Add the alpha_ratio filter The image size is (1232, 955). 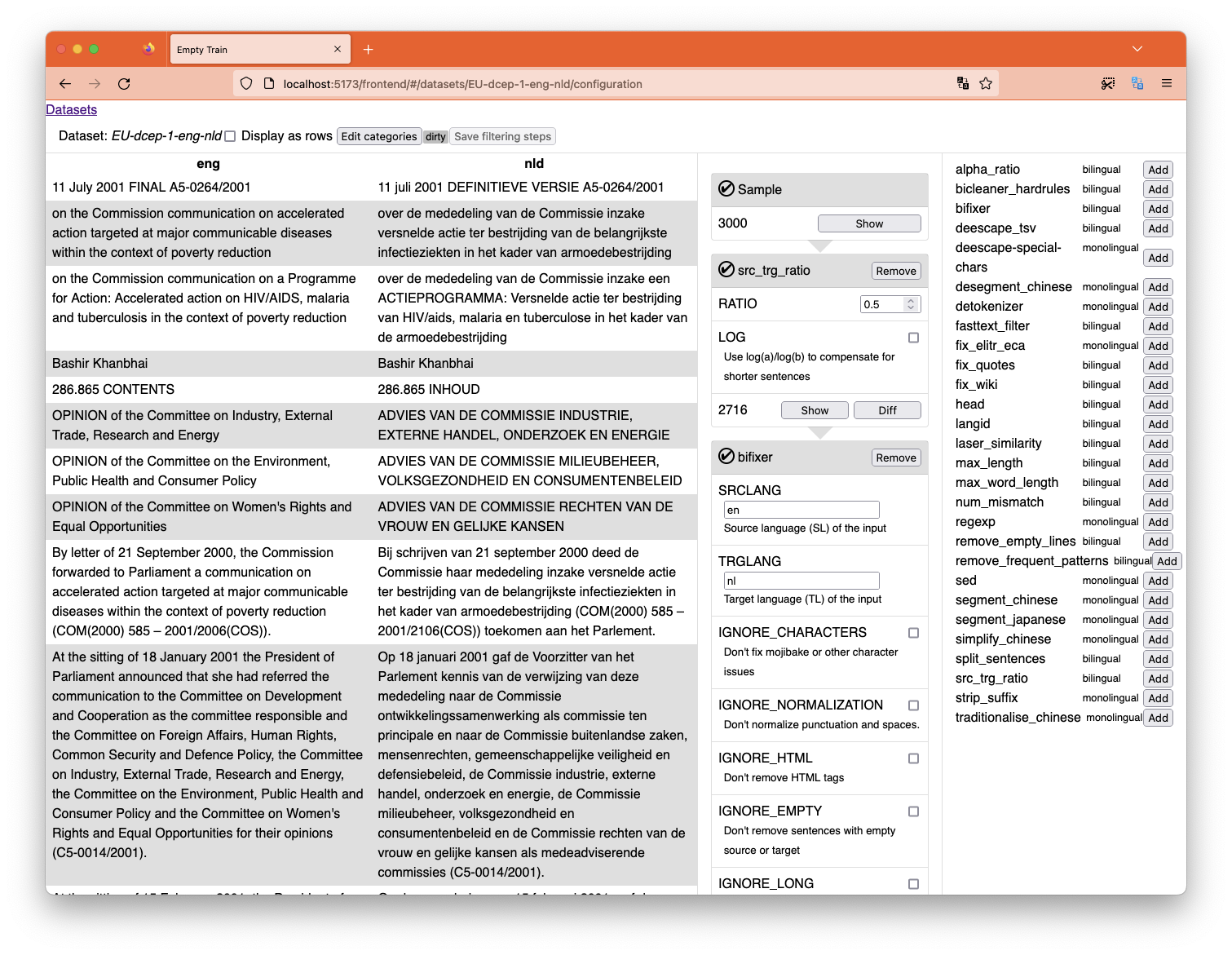point(1158,170)
